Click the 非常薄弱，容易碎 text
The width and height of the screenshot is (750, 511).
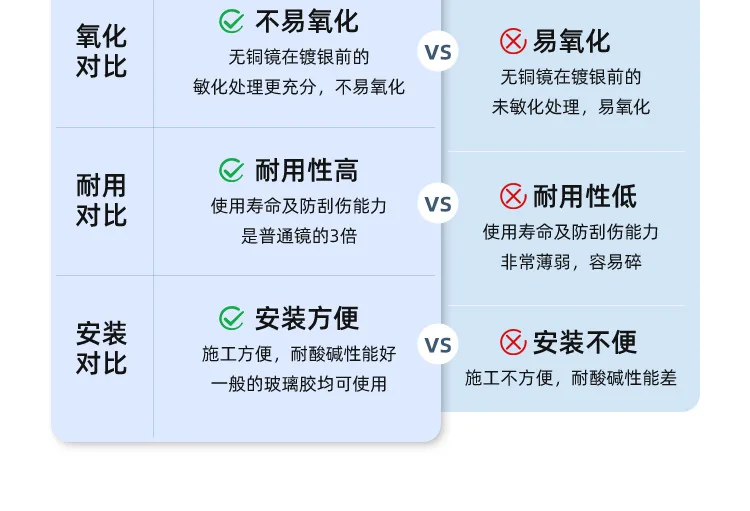tap(571, 262)
